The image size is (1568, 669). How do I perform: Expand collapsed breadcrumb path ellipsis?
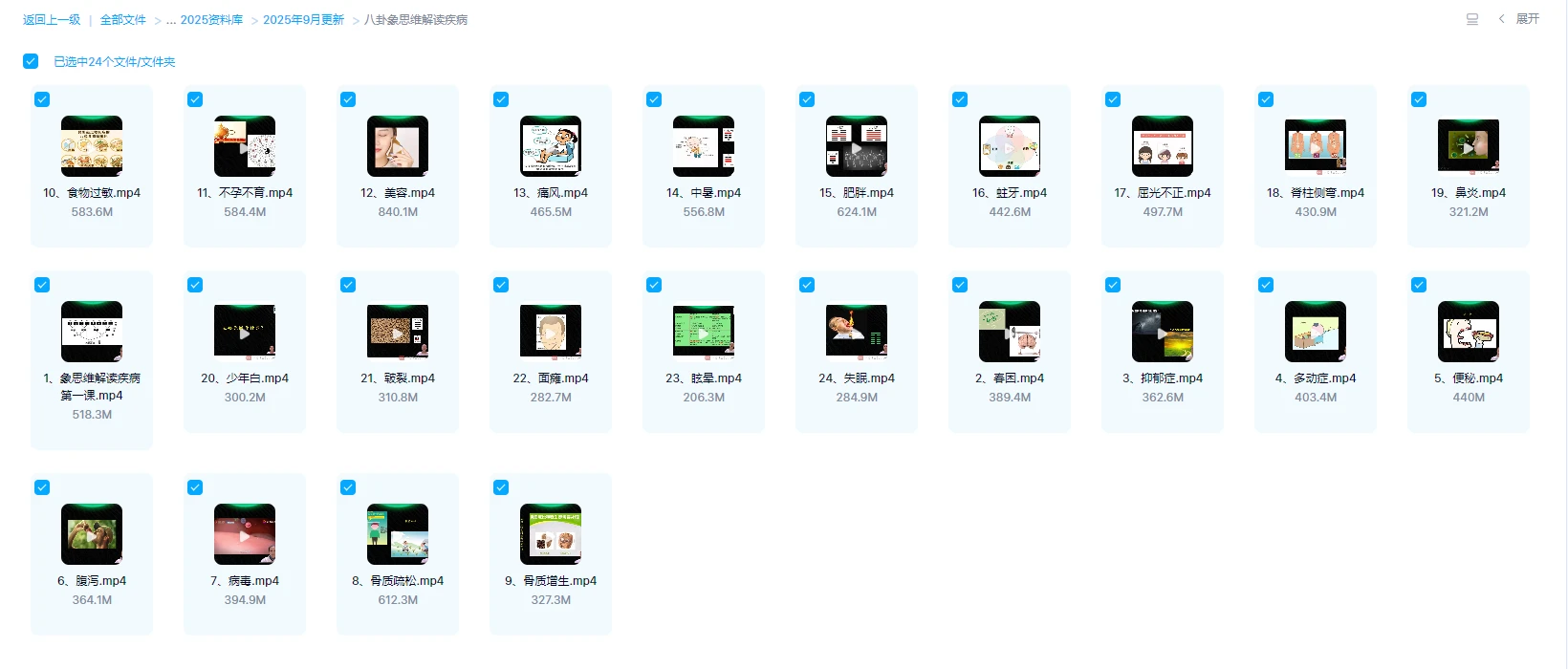coord(171,20)
